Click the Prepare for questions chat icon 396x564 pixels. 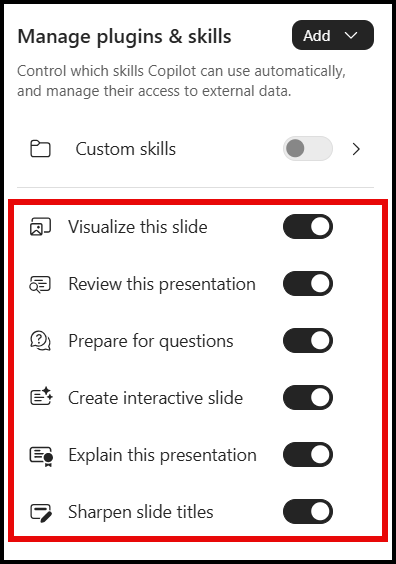[x=40, y=341]
